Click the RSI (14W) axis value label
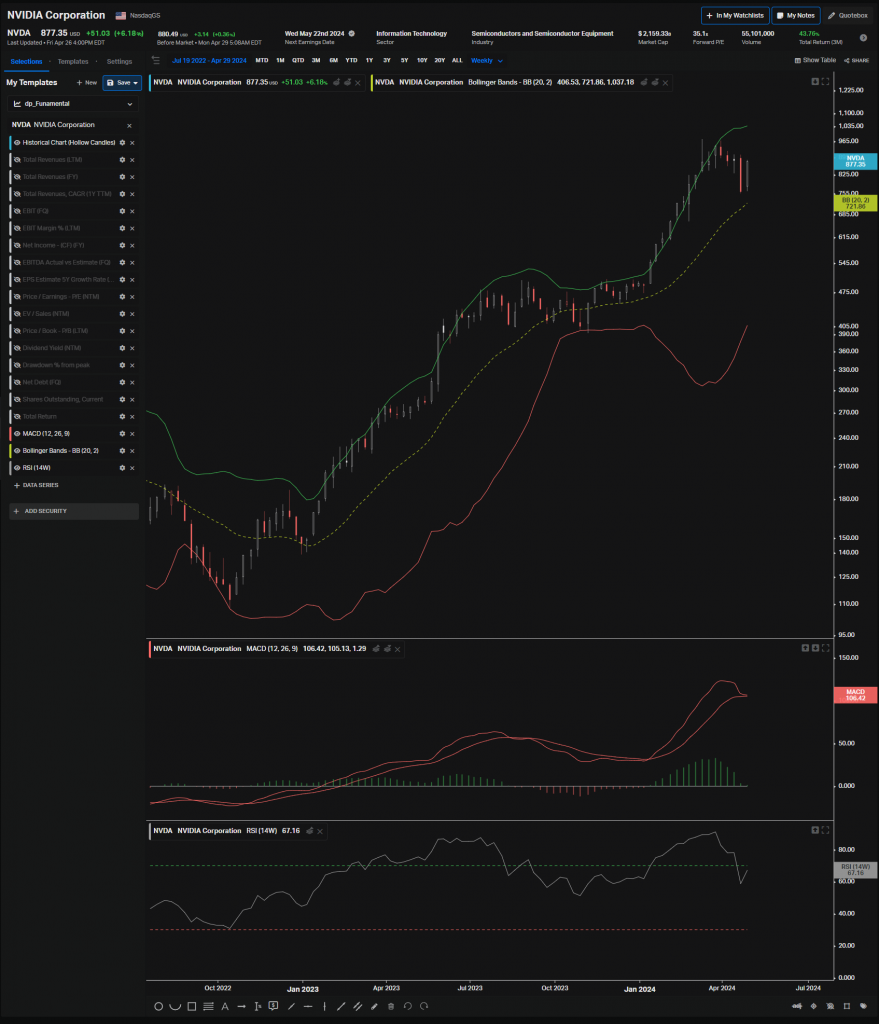The width and height of the screenshot is (879, 1024). 855,870
